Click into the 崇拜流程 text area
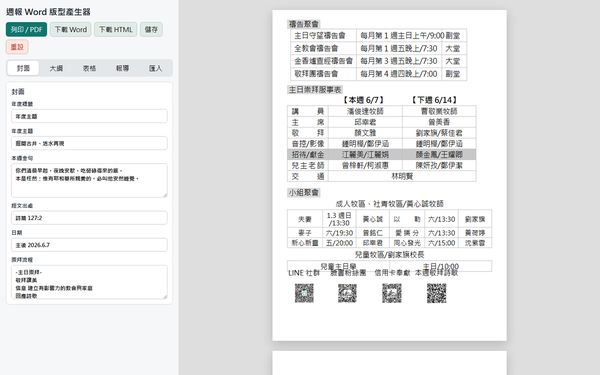Image resolution: width=600 pixels, height=375 pixels. tap(89, 282)
